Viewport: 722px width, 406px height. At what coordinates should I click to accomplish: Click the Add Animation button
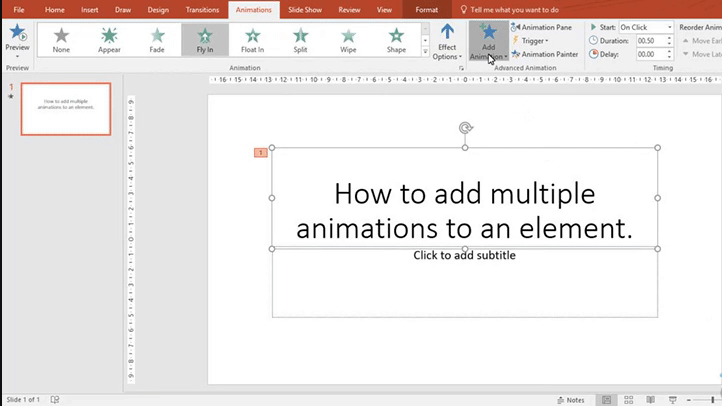pyautogui.click(x=488, y=42)
